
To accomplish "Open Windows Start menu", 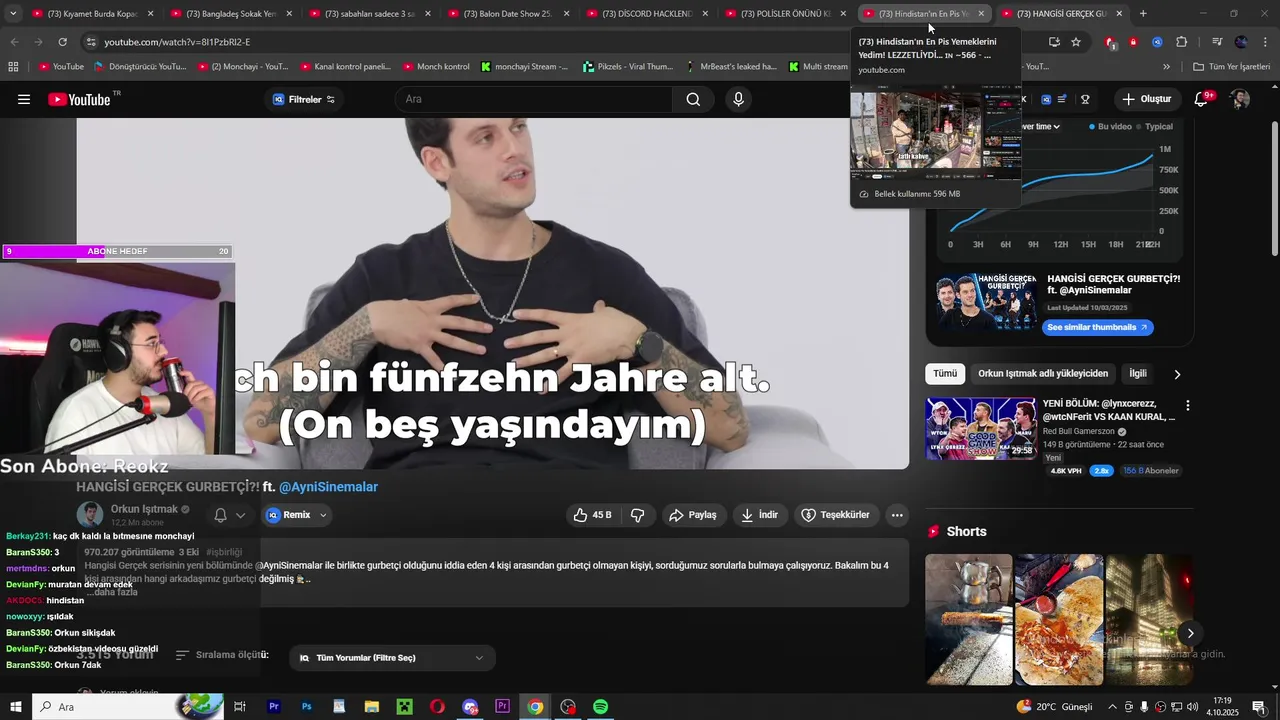I will 16,707.
